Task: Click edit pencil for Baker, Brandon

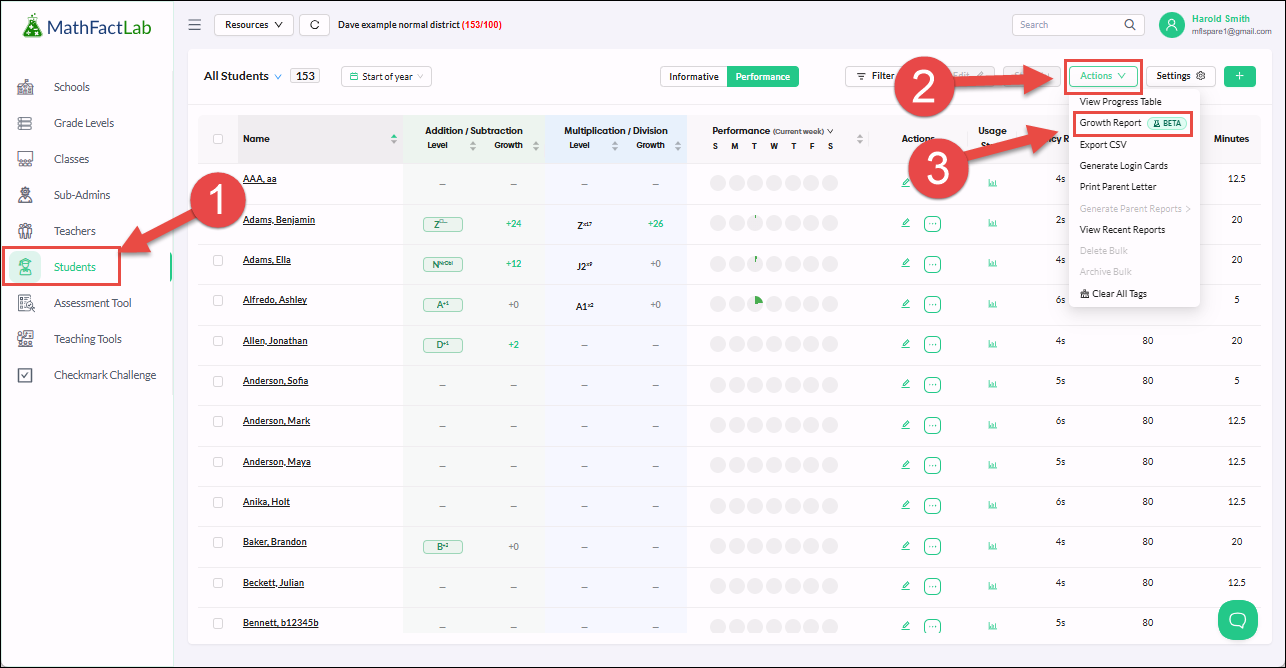Action: (906, 545)
